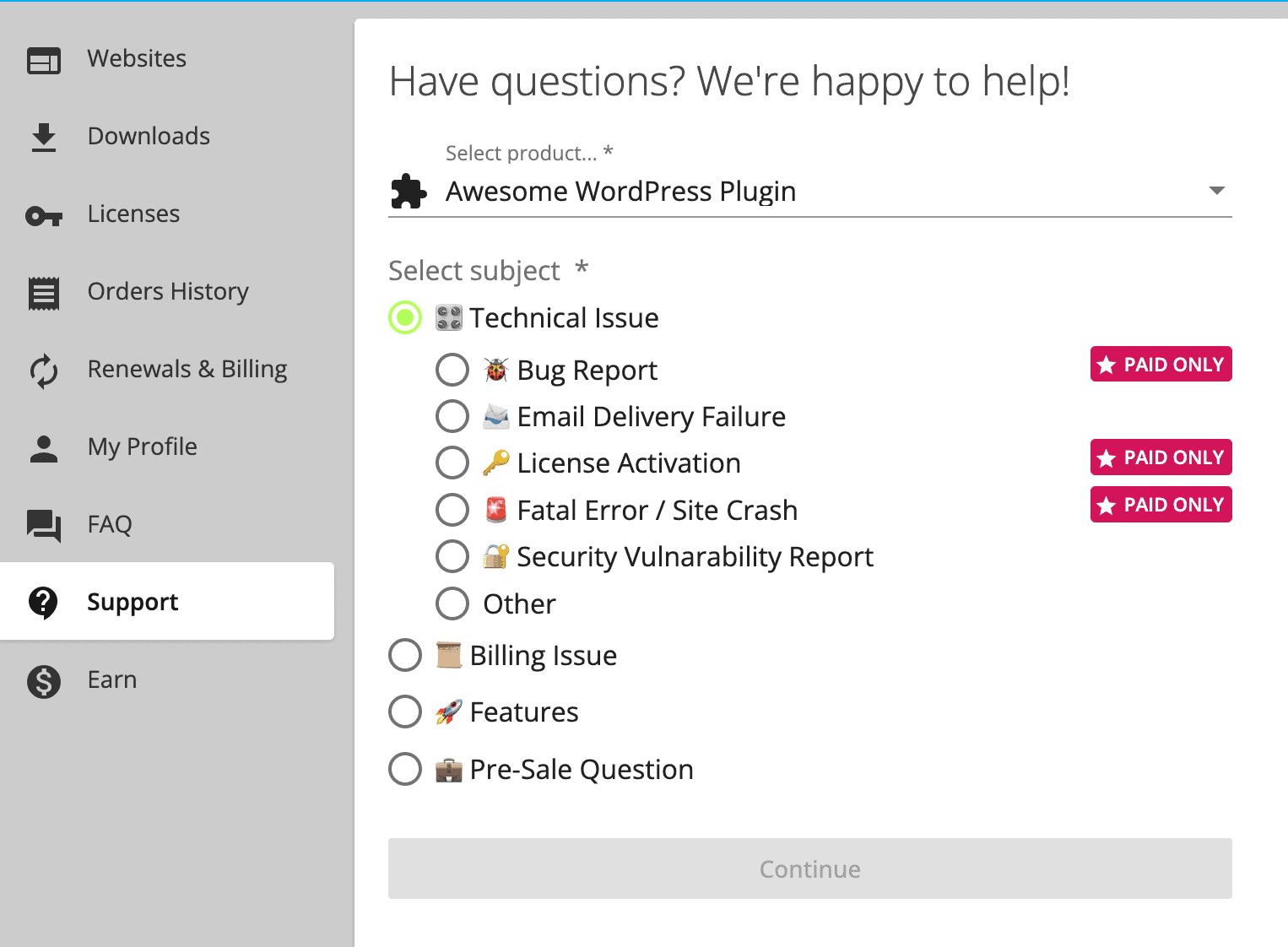Click the "Select subject" label
The image size is (1288, 947).
tap(474, 271)
